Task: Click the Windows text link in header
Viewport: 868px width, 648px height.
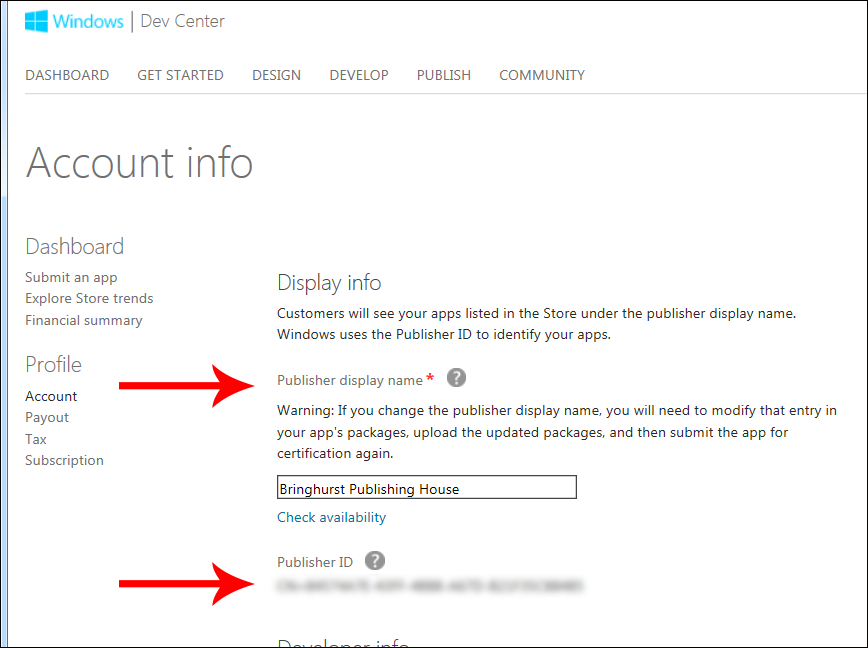Action: click(x=88, y=22)
